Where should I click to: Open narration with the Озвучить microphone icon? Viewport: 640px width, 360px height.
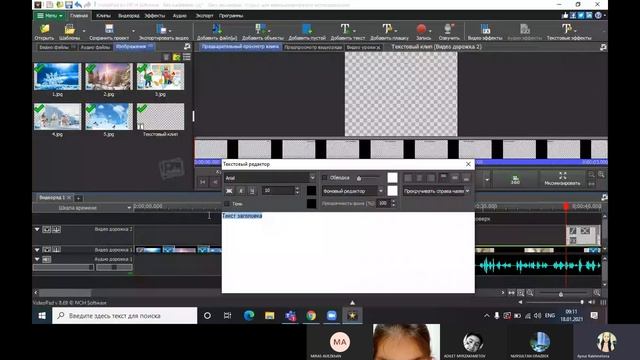[449, 32]
